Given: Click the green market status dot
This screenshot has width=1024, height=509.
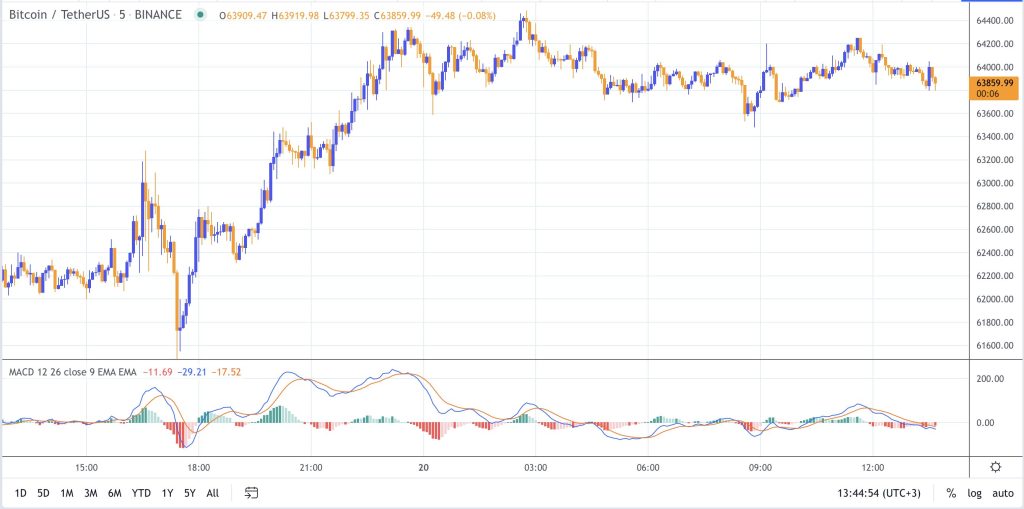Looking at the screenshot, I should point(200,14).
